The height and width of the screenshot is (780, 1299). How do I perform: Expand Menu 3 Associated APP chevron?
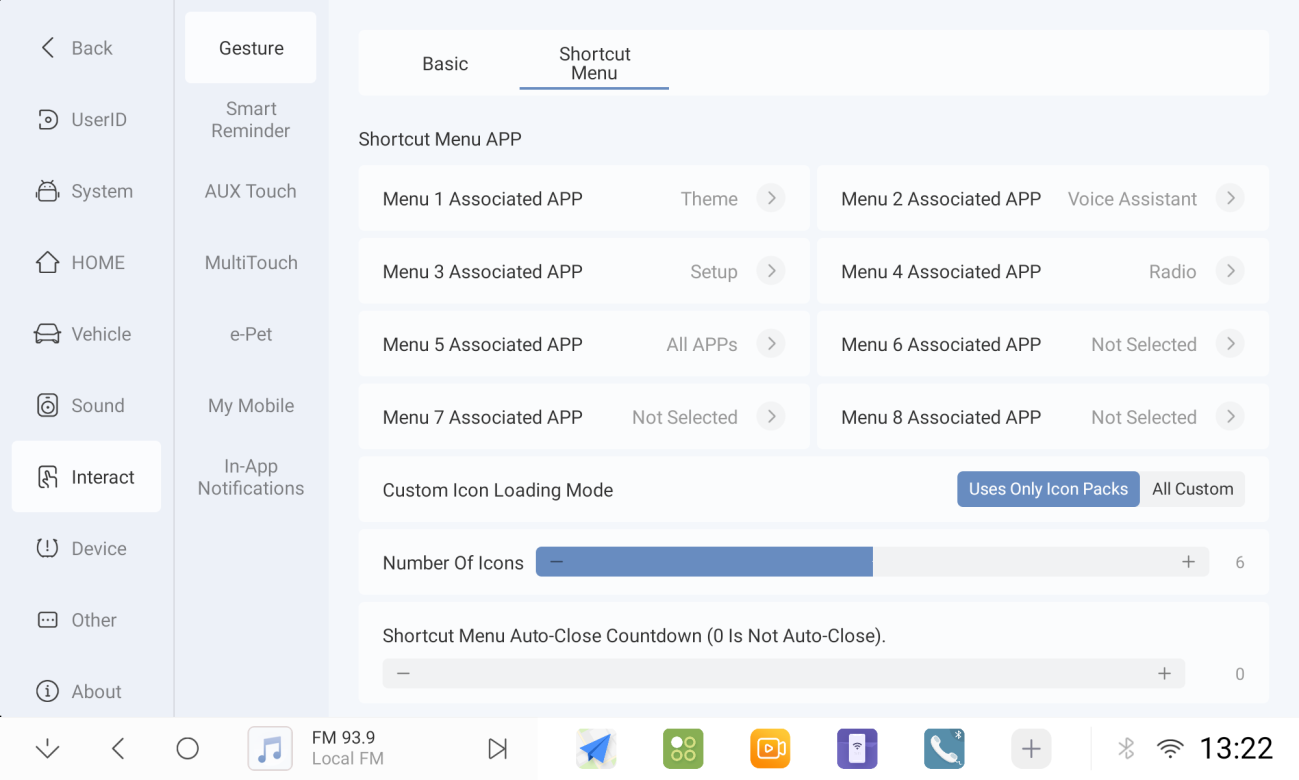tap(770, 271)
